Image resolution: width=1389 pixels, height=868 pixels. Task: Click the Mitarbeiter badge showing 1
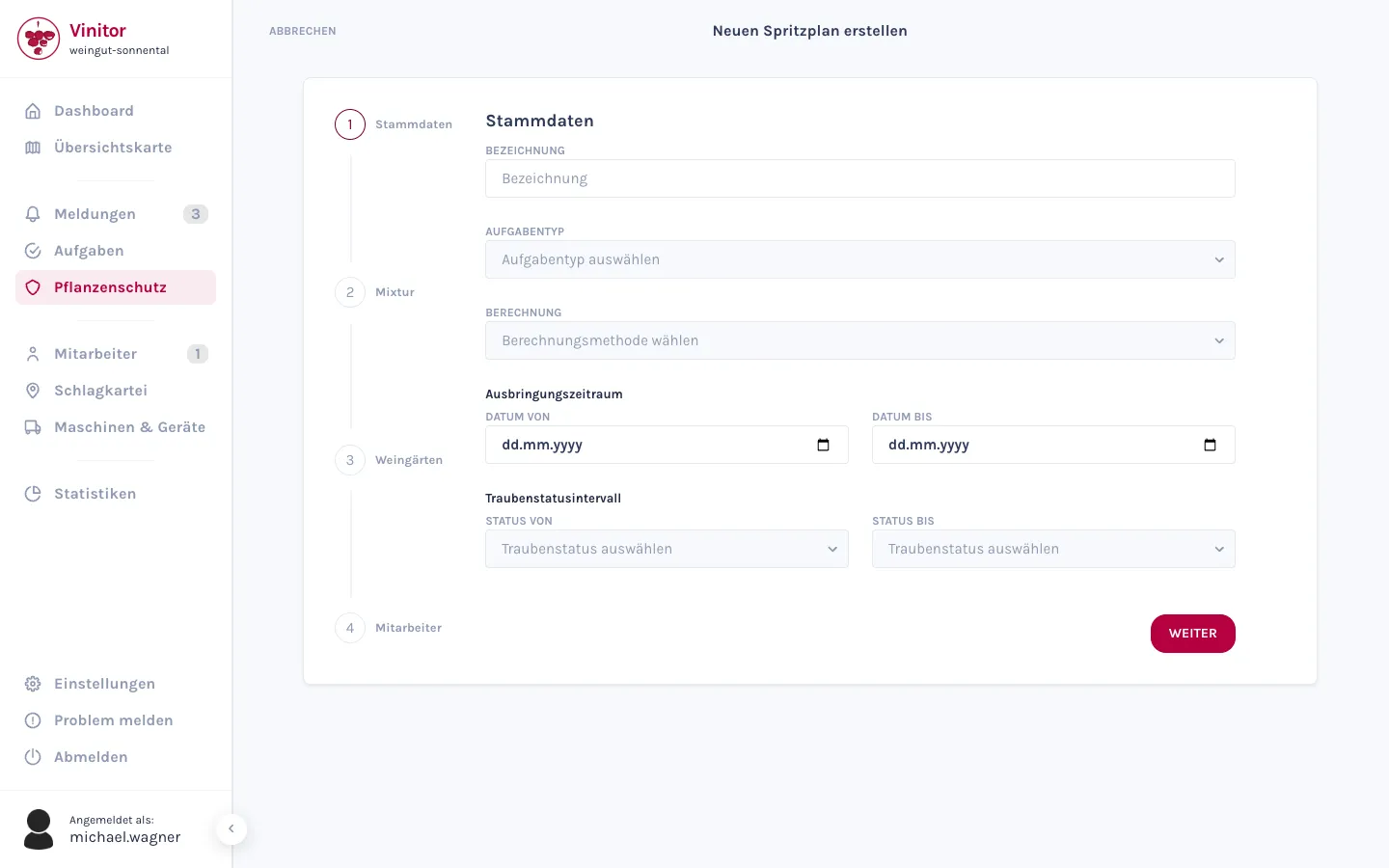coord(198,354)
